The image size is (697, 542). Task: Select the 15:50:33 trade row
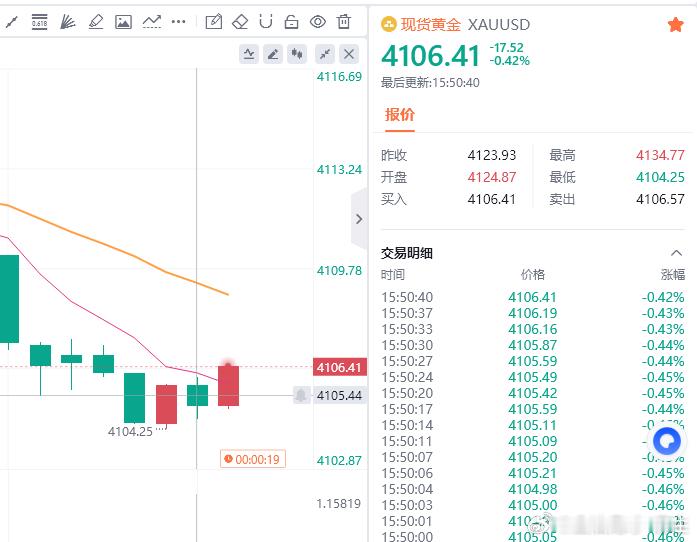pos(533,329)
